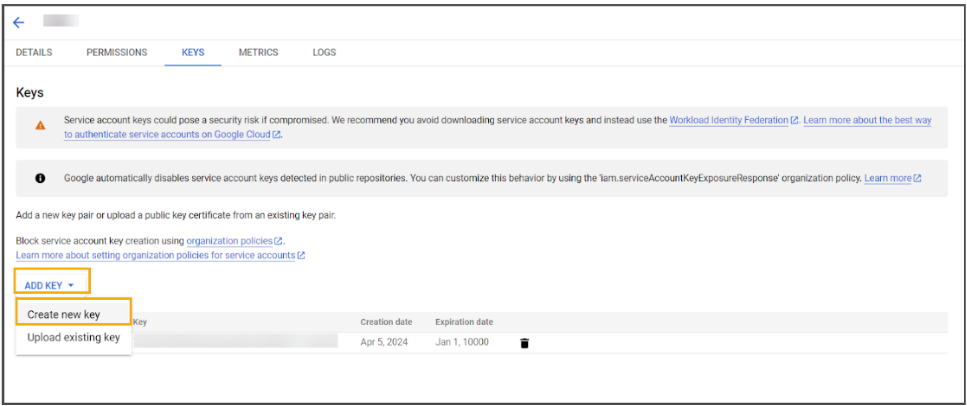Click the orange warning triangle icon
This screenshot has height=406, width=967.
coord(40,125)
